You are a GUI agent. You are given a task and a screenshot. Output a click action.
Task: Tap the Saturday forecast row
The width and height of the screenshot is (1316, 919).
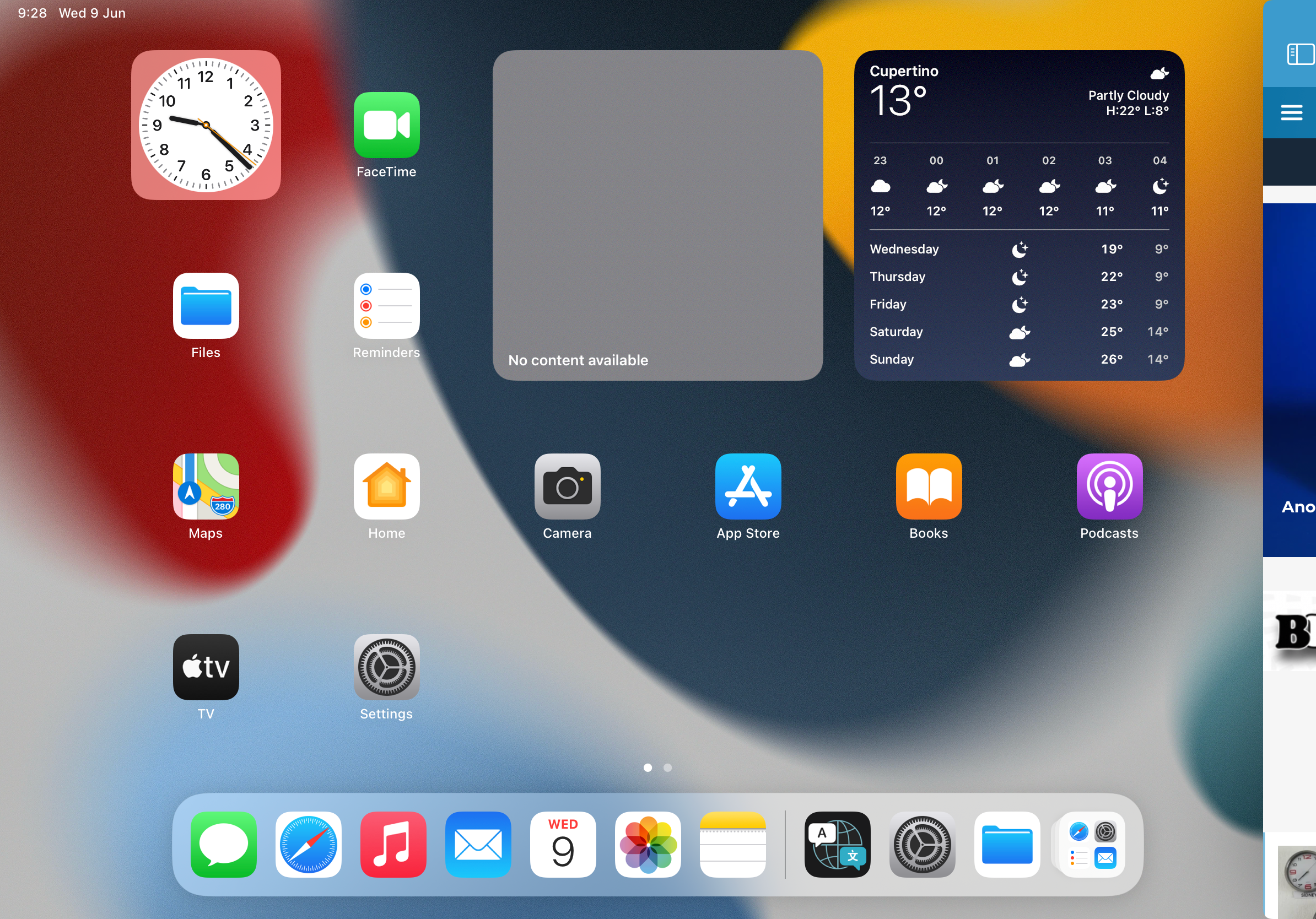(x=1019, y=332)
